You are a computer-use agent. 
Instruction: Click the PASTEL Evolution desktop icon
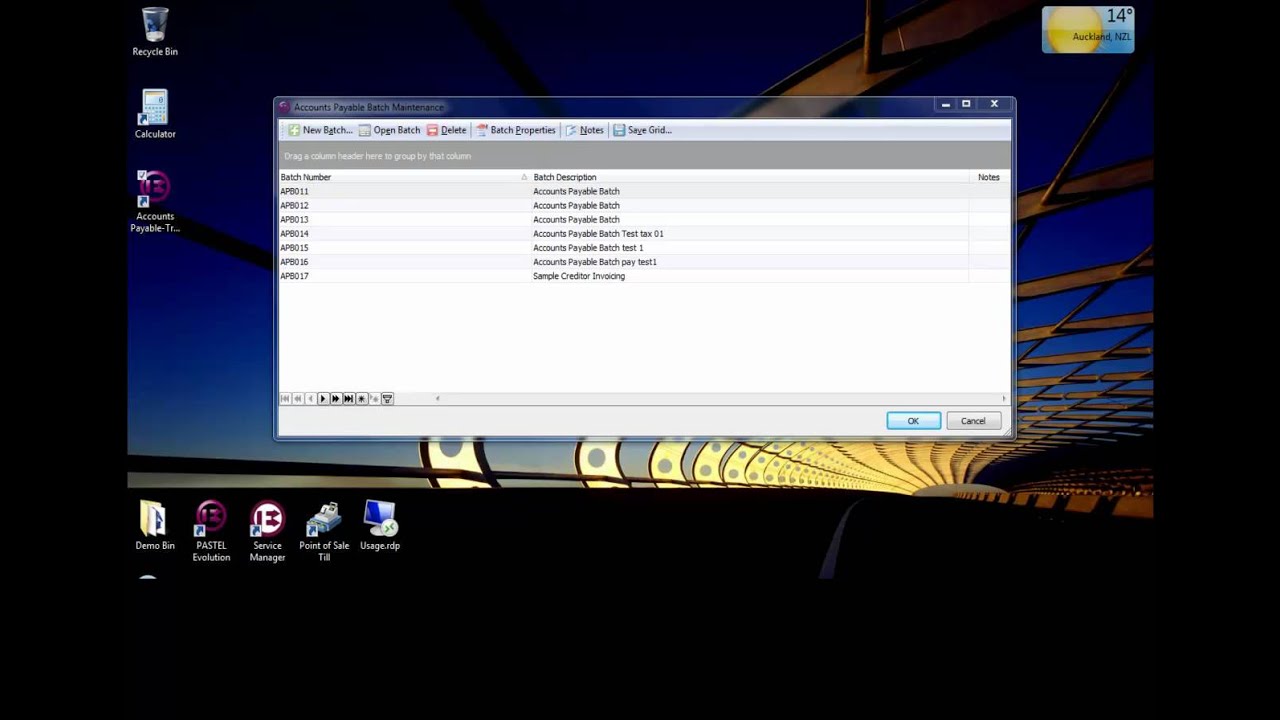[211, 531]
